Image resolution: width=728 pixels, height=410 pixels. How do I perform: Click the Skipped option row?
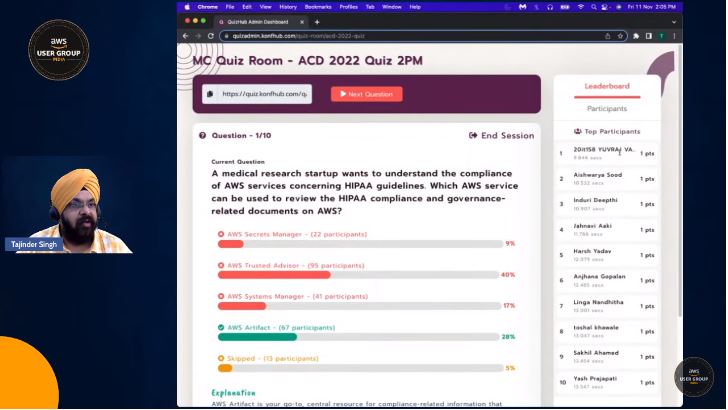tap(268, 358)
